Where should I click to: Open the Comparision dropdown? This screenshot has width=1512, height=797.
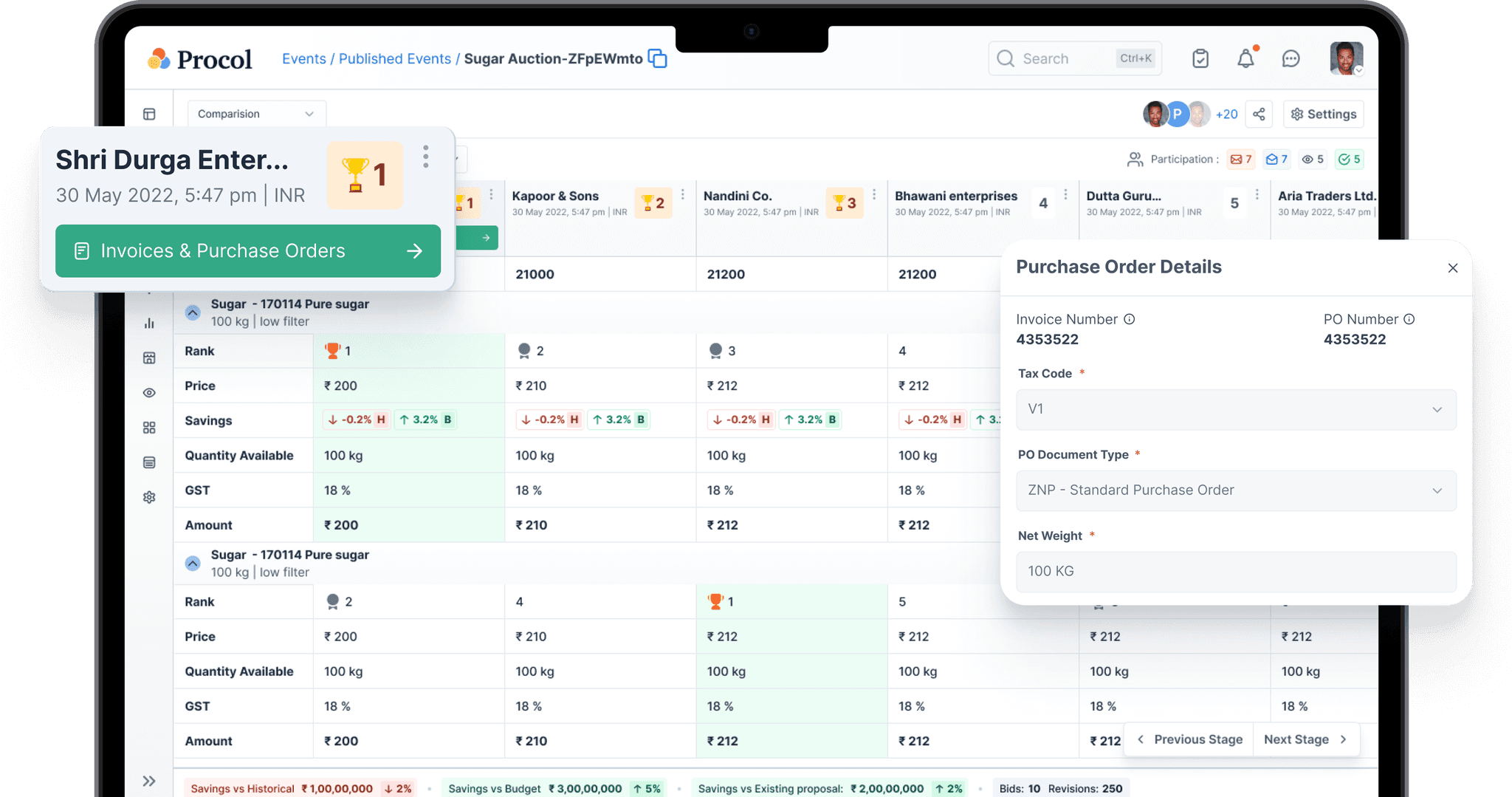pos(255,114)
